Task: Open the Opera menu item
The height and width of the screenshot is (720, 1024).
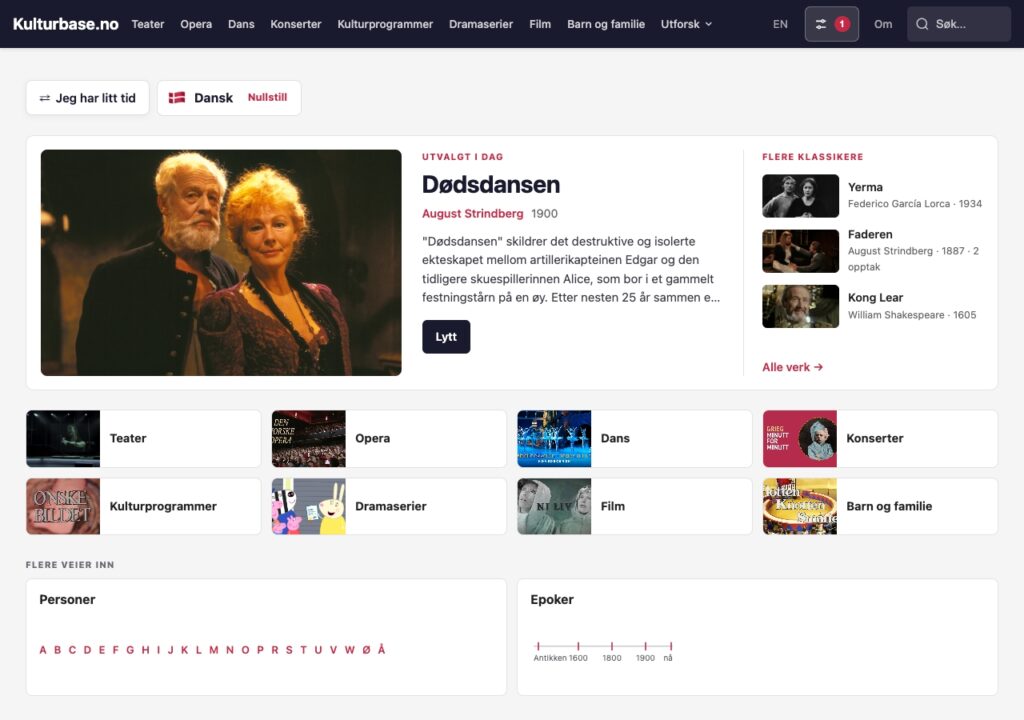Action: [196, 24]
